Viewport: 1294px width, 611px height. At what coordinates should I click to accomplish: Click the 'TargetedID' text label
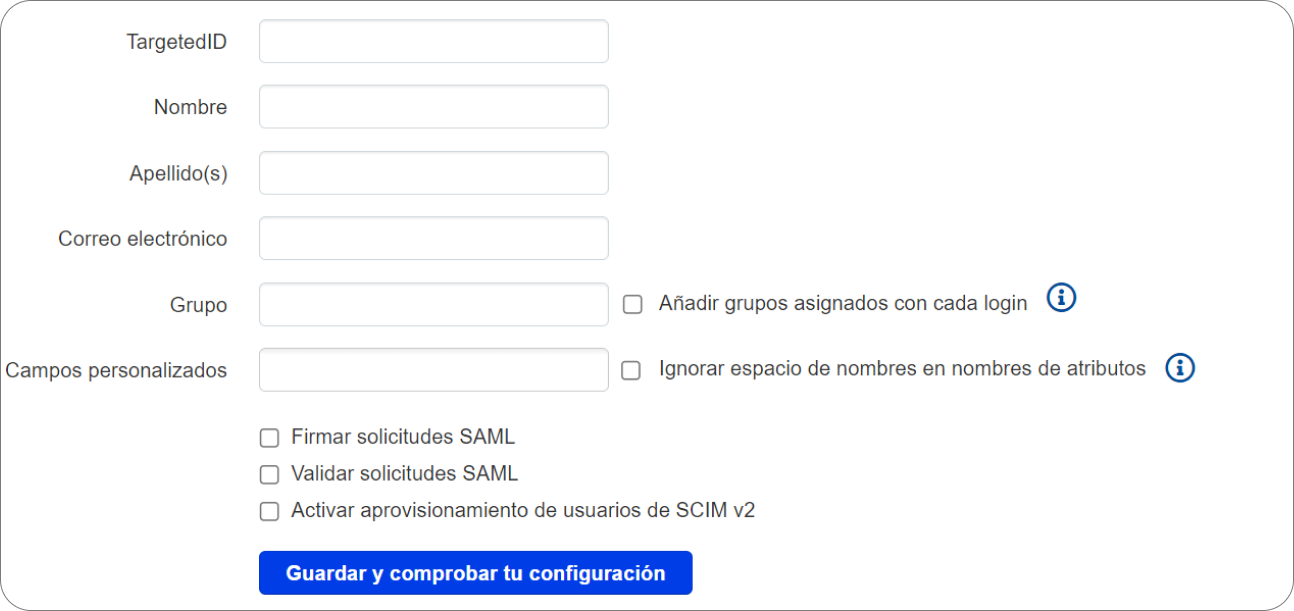click(x=176, y=42)
